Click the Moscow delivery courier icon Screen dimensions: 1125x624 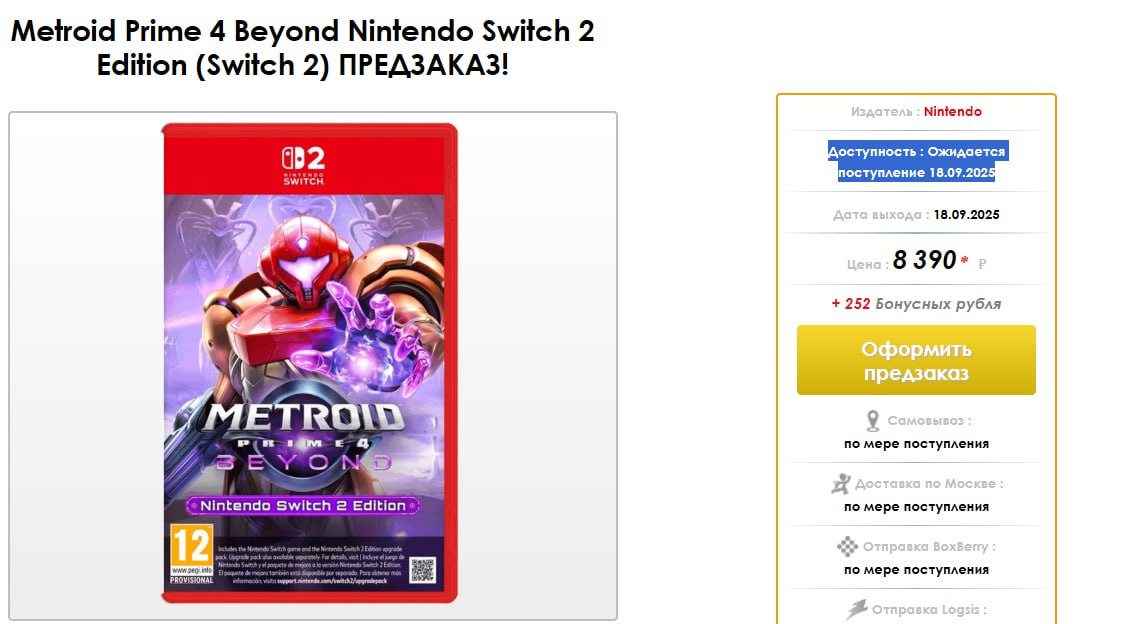(x=841, y=484)
